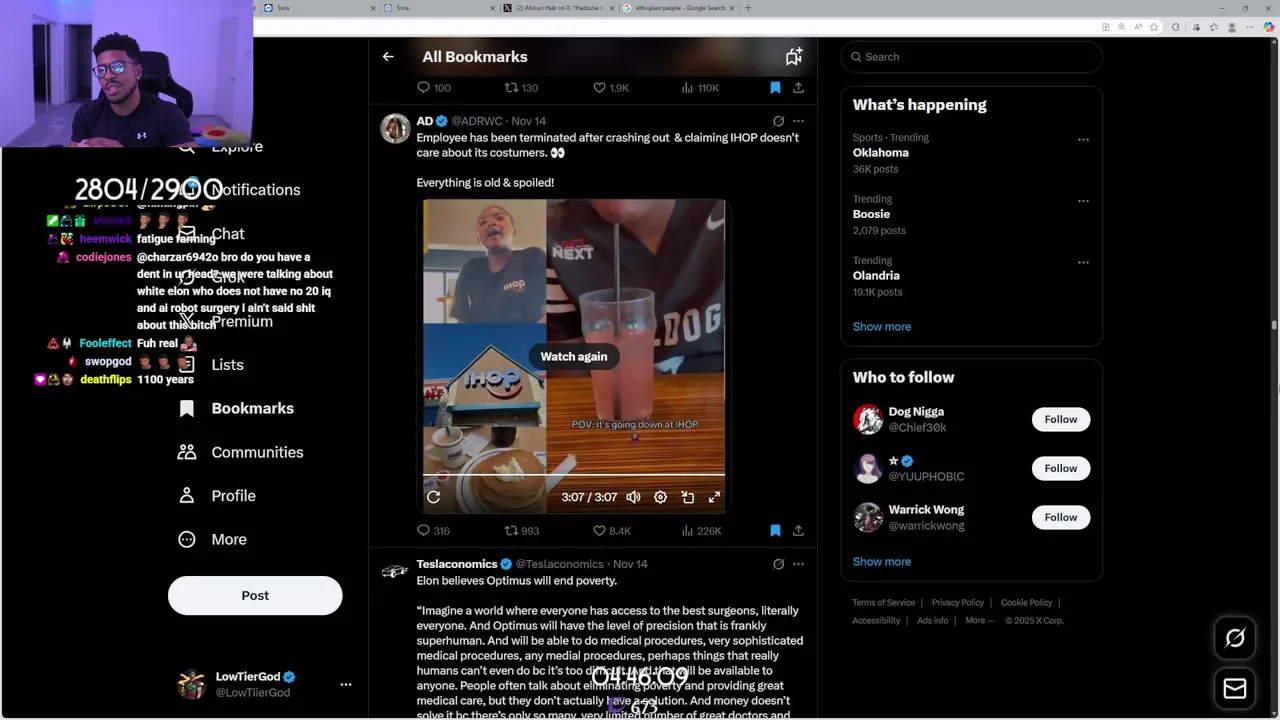1280x720 pixels.
Task: Go back using the All Bookmarks arrow
Action: pyautogui.click(x=388, y=57)
